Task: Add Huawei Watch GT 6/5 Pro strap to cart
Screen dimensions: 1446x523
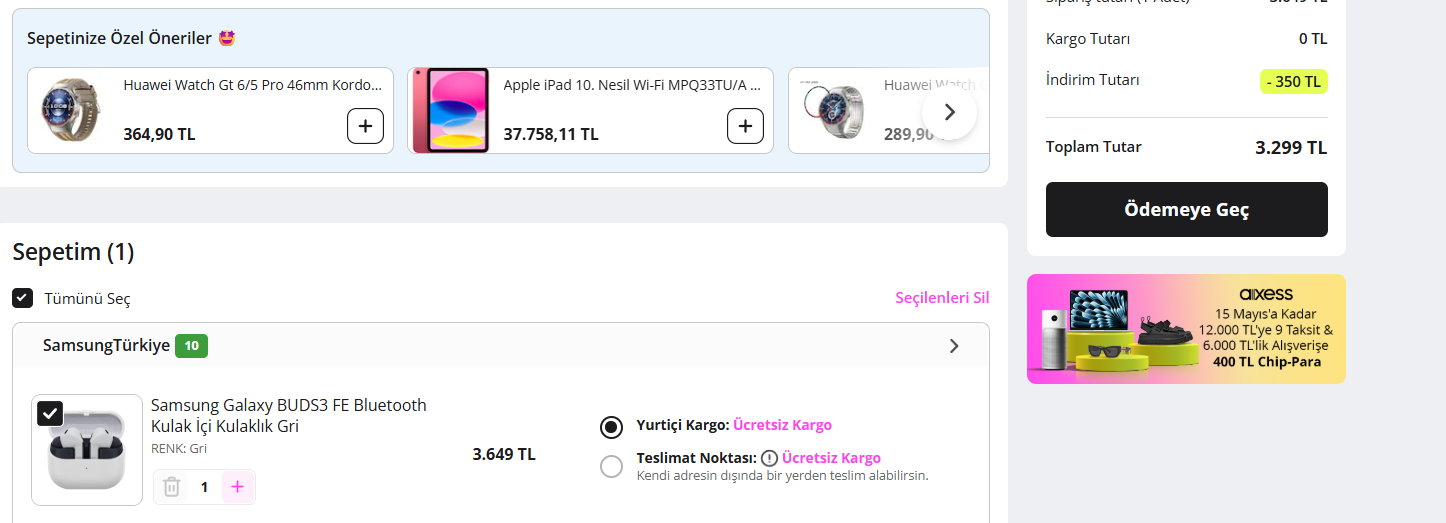Action: click(365, 126)
